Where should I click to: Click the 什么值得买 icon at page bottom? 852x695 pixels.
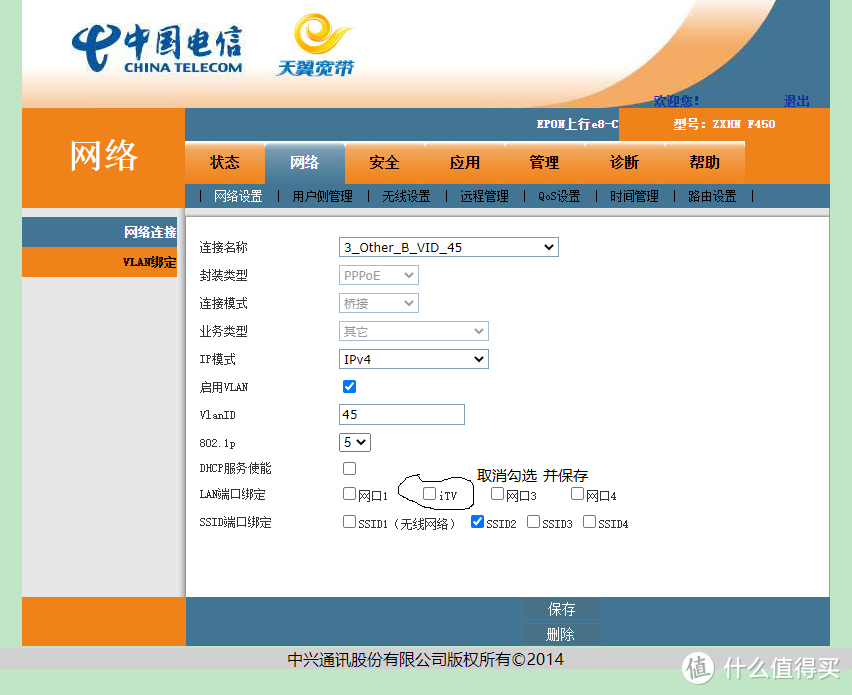[x=699, y=669]
